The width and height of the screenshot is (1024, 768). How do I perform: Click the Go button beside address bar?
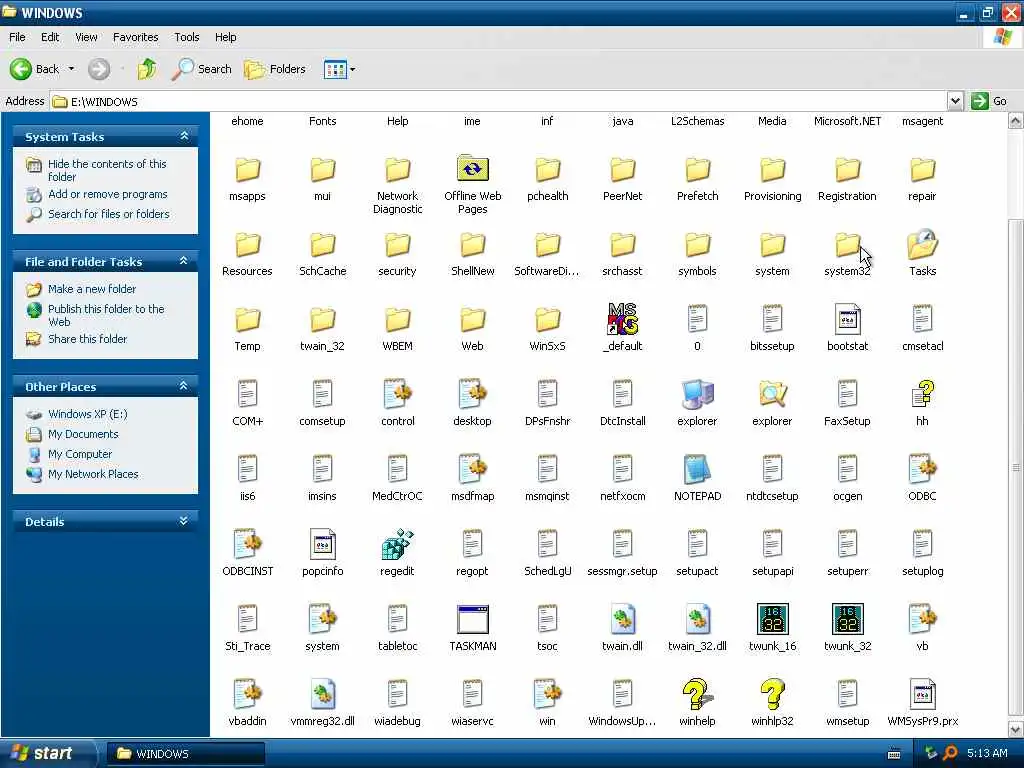[x=989, y=101]
